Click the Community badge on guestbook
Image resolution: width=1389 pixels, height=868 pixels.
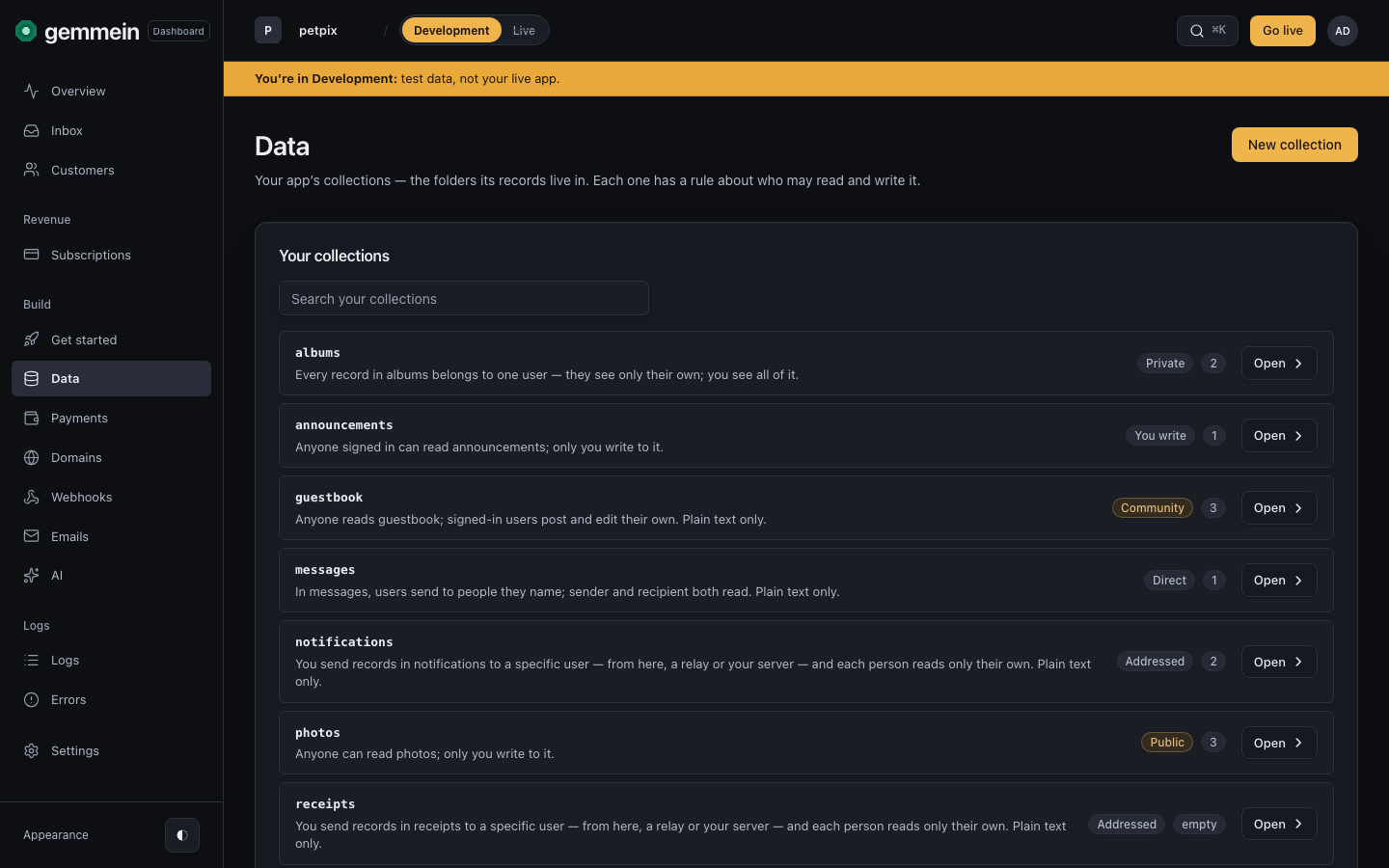pyautogui.click(x=1153, y=508)
